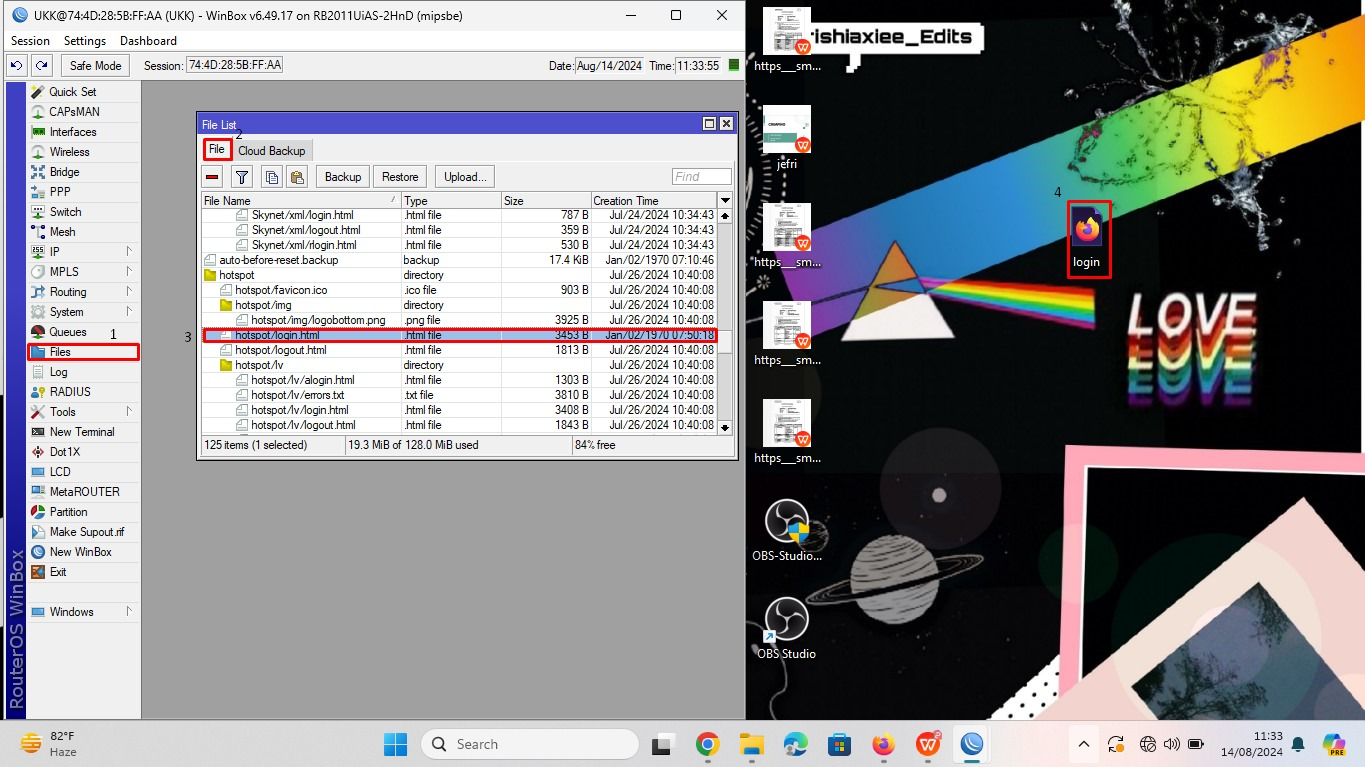Open the File List column selector dropdown
This screenshot has width=1365, height=767.
725,201
